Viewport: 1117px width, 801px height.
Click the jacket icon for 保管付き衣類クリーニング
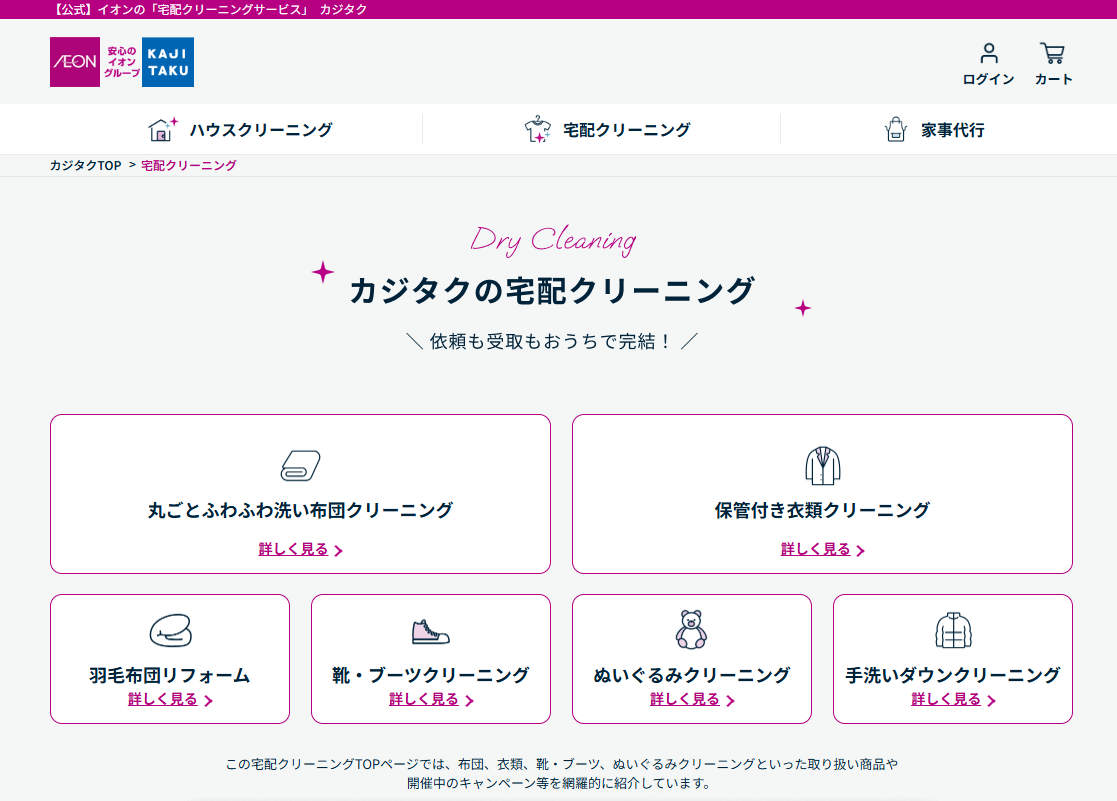(822, 465)
